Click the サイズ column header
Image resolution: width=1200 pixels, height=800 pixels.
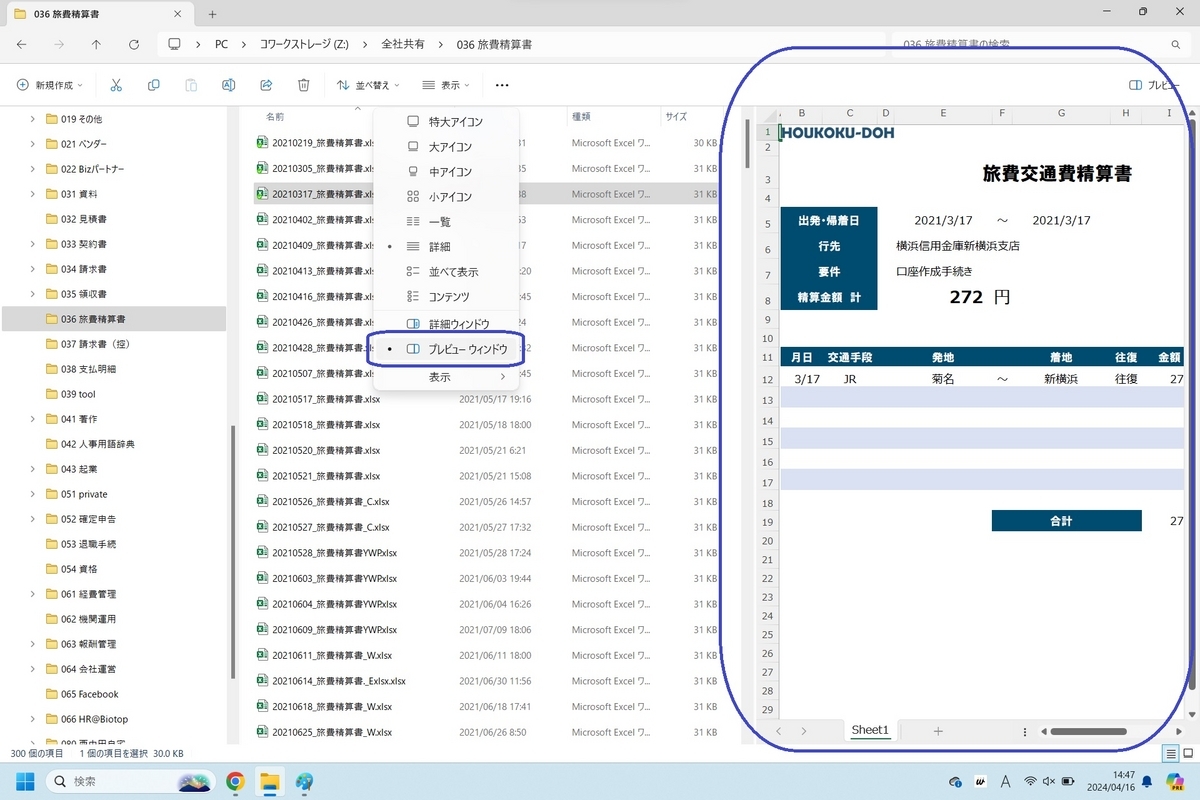pyautogui.click(x=676, y=116)
